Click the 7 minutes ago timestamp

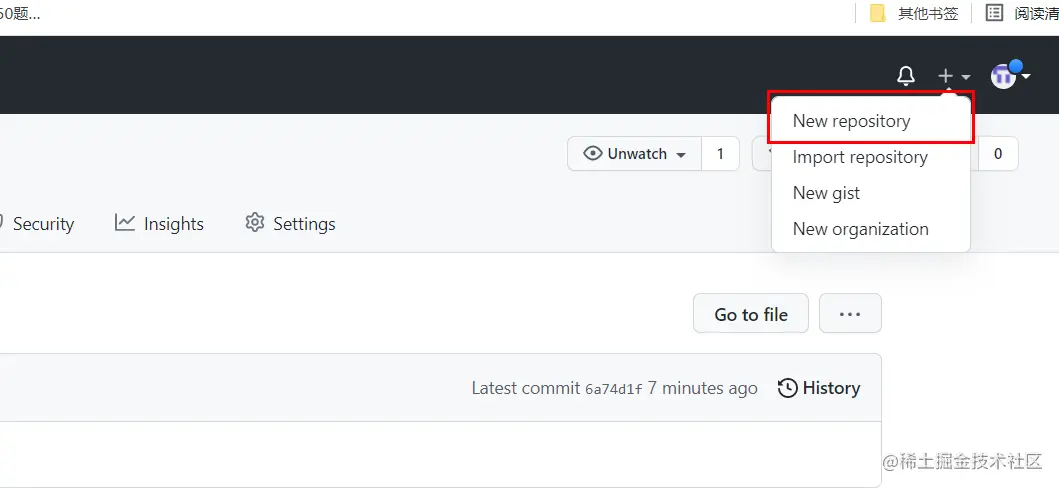pos(702,388)
